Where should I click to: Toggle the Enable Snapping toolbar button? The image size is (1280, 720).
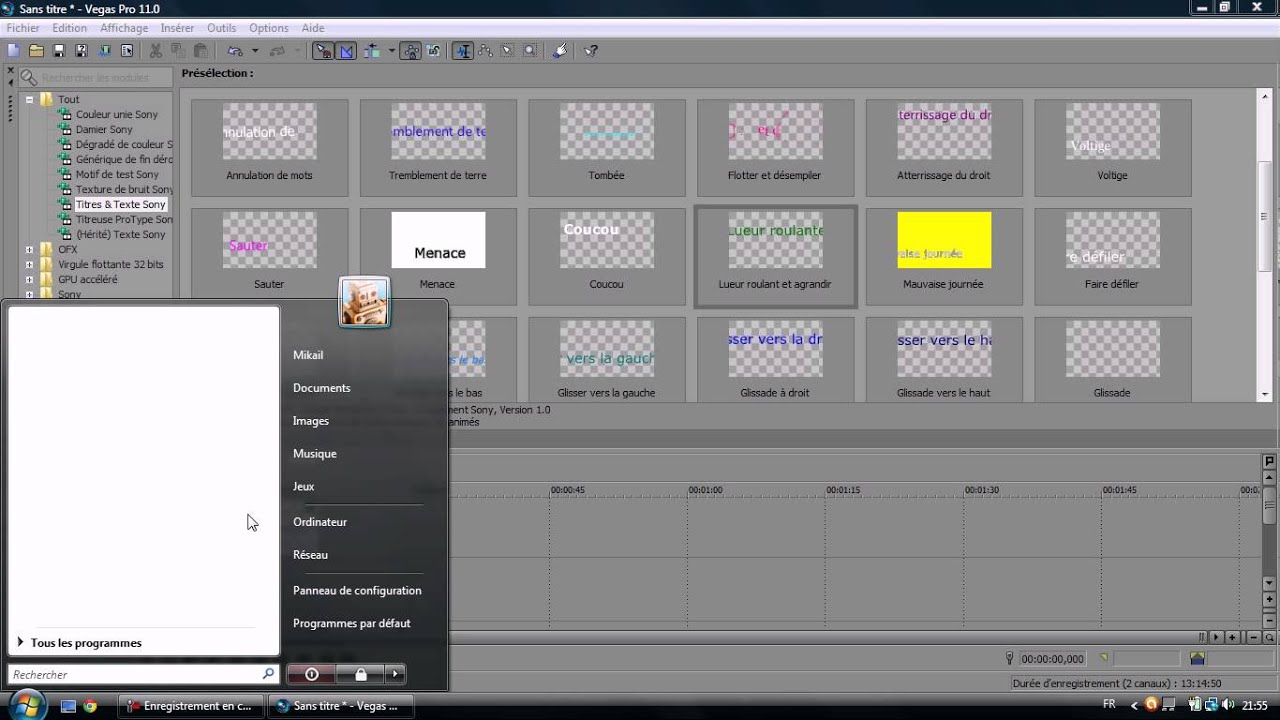[x=323, y=51]
